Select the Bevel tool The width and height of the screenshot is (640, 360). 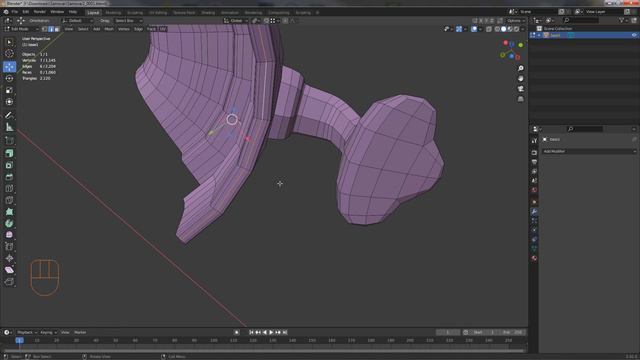9,177
